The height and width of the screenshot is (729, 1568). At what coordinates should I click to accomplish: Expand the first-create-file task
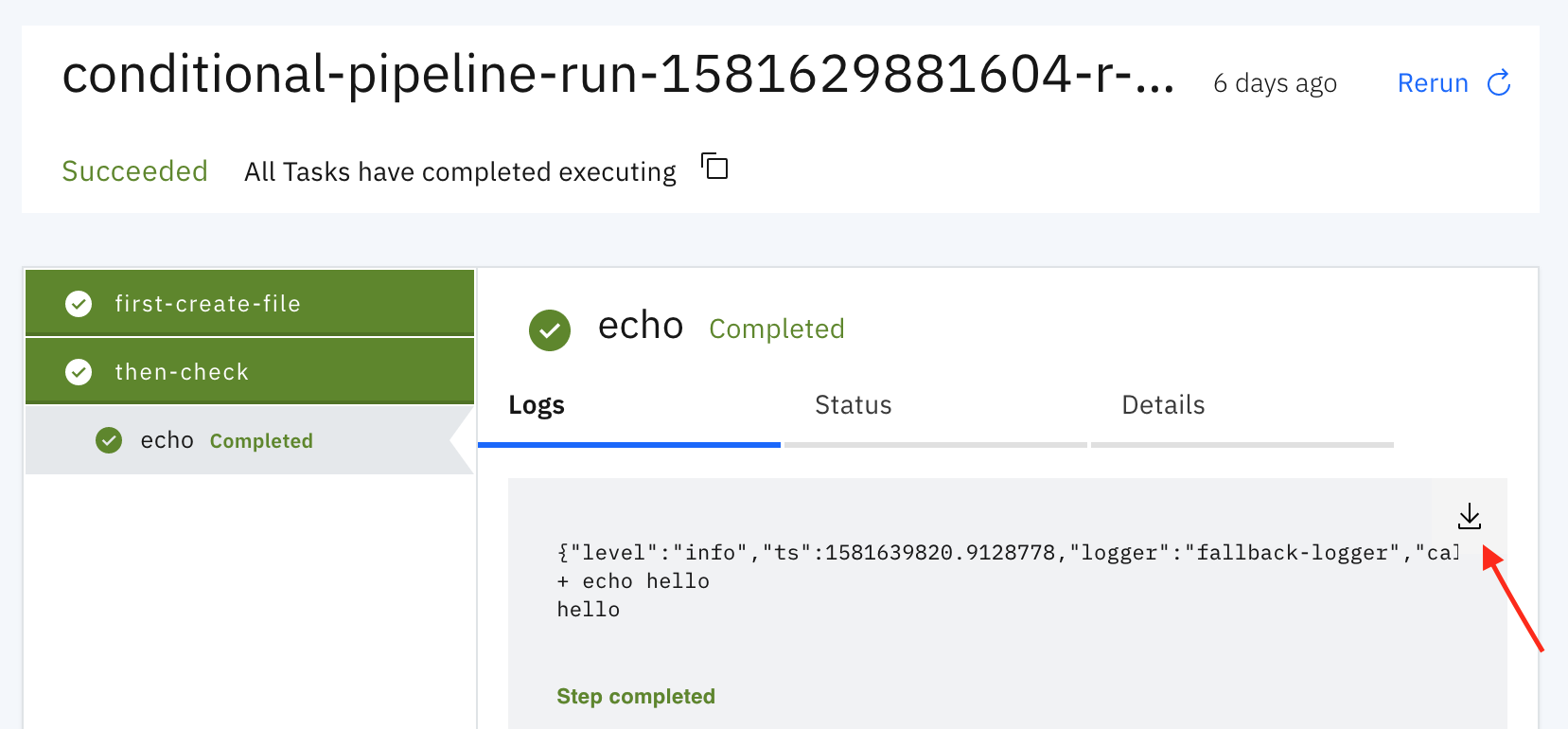point(250,303)
